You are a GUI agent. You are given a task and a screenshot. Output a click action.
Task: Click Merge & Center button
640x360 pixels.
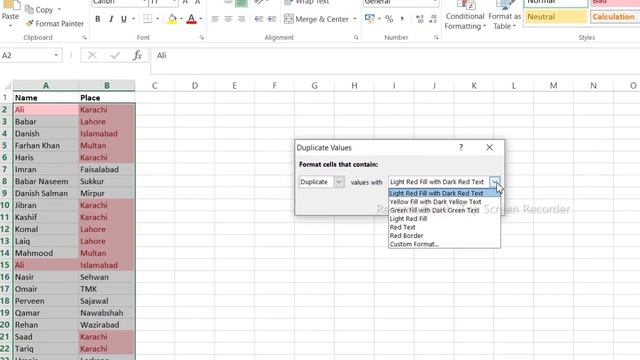pos(317,19)
